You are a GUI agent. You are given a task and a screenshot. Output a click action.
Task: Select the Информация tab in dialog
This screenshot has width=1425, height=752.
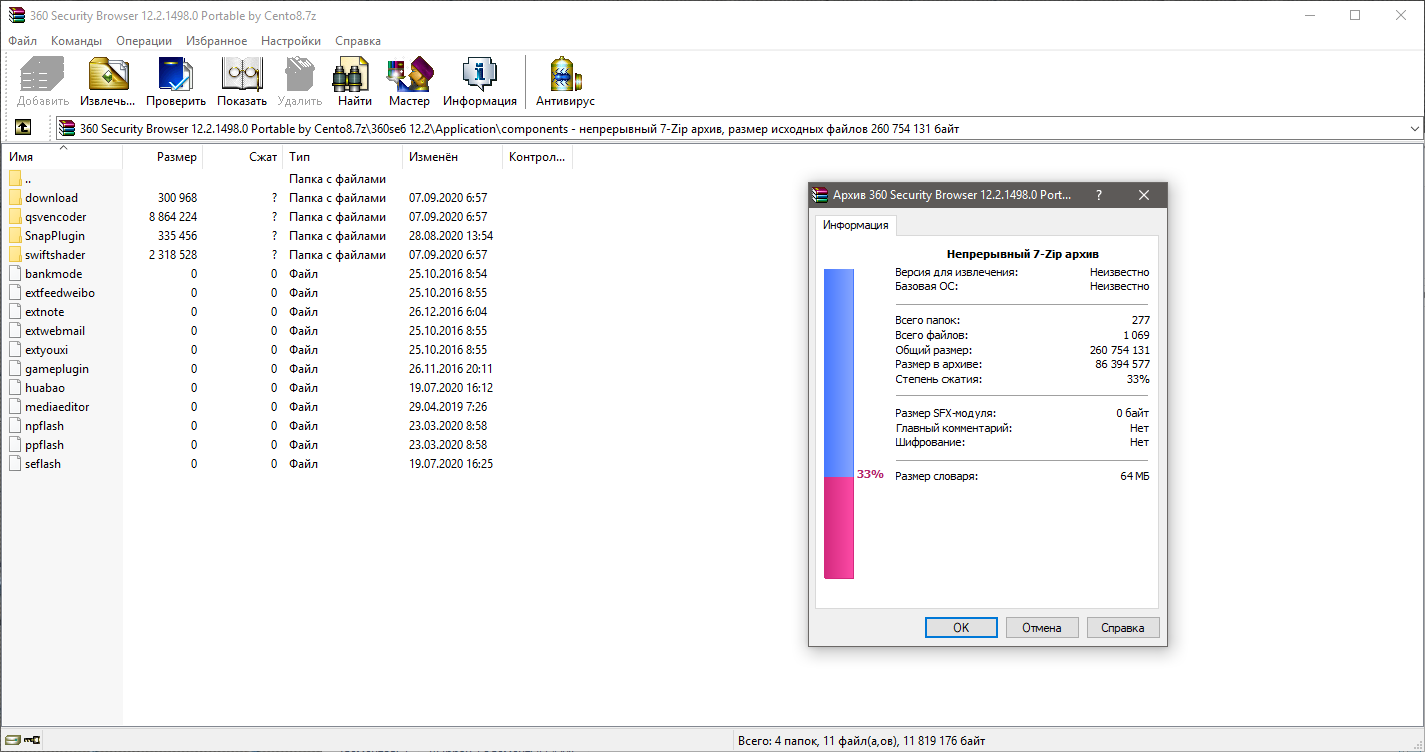click(x=855, y=225)
